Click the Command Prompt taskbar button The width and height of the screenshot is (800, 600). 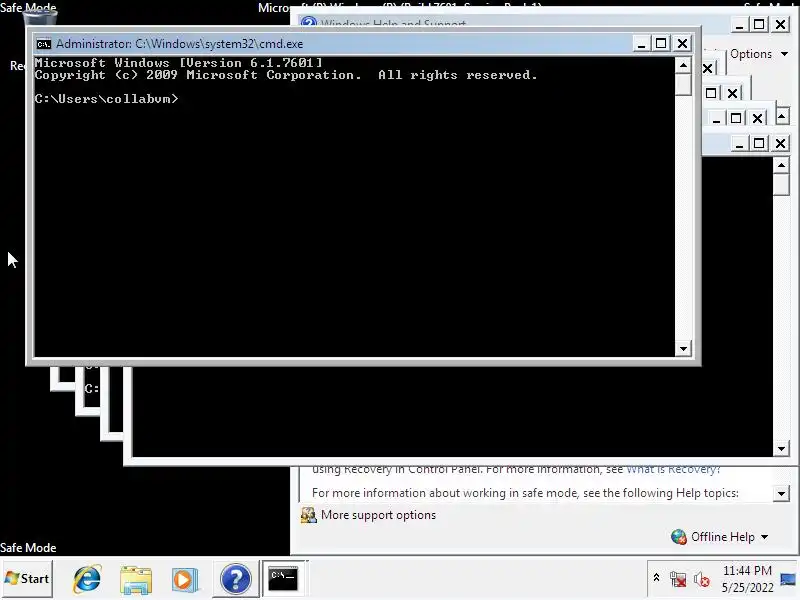(x=283, y=579)
